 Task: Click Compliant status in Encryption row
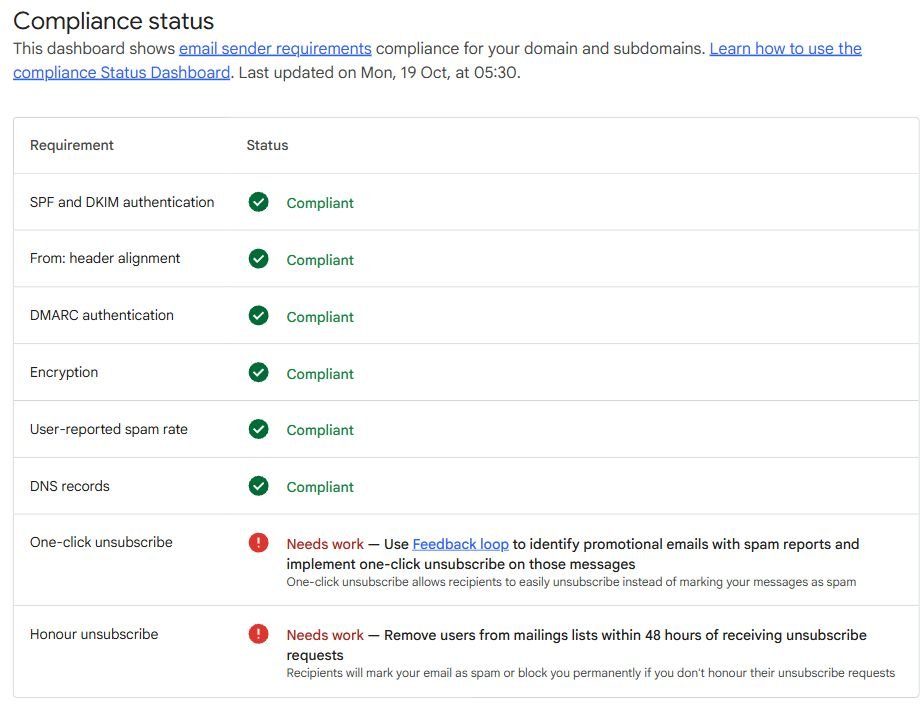click(x=320, y=374)
